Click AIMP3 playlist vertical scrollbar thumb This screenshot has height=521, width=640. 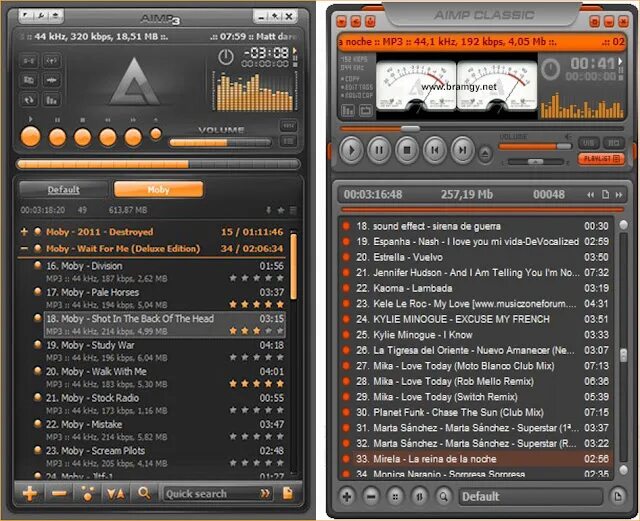(x=293, y=265)
